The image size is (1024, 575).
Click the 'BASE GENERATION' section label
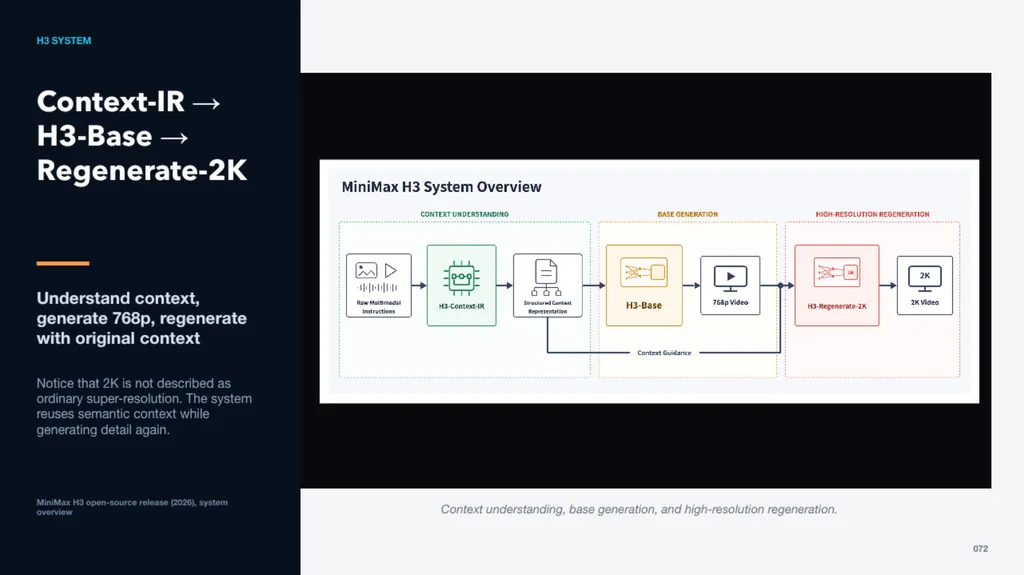pyautogui.click(x=688, y=214)
